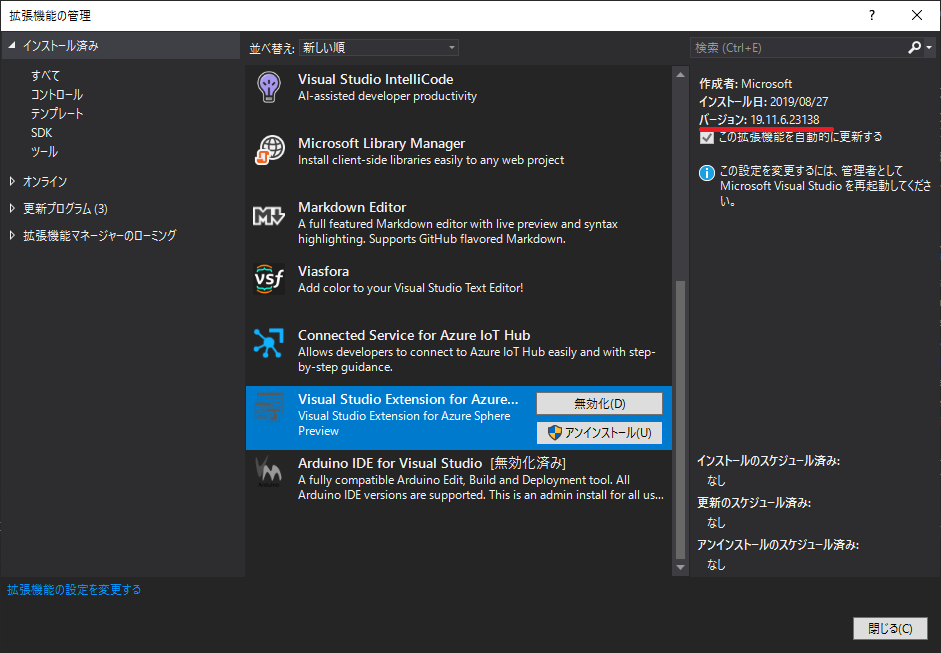Click the Visual Studio Extension for Azure... title
The image size is (941, 653).
click(407, 399)
